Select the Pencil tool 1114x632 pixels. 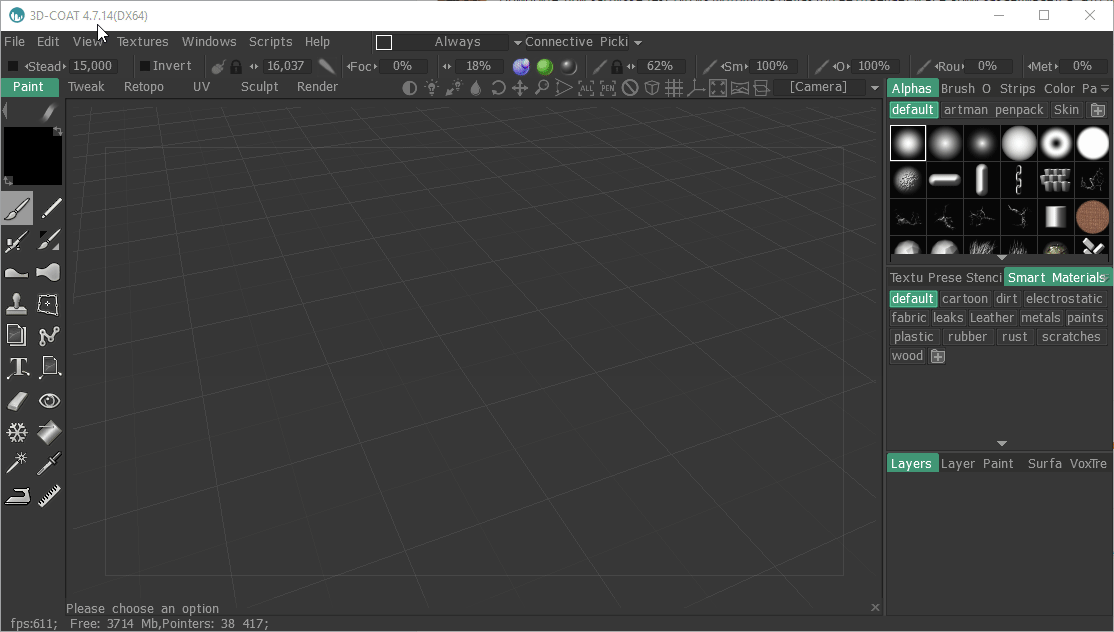tap(50, 209)
